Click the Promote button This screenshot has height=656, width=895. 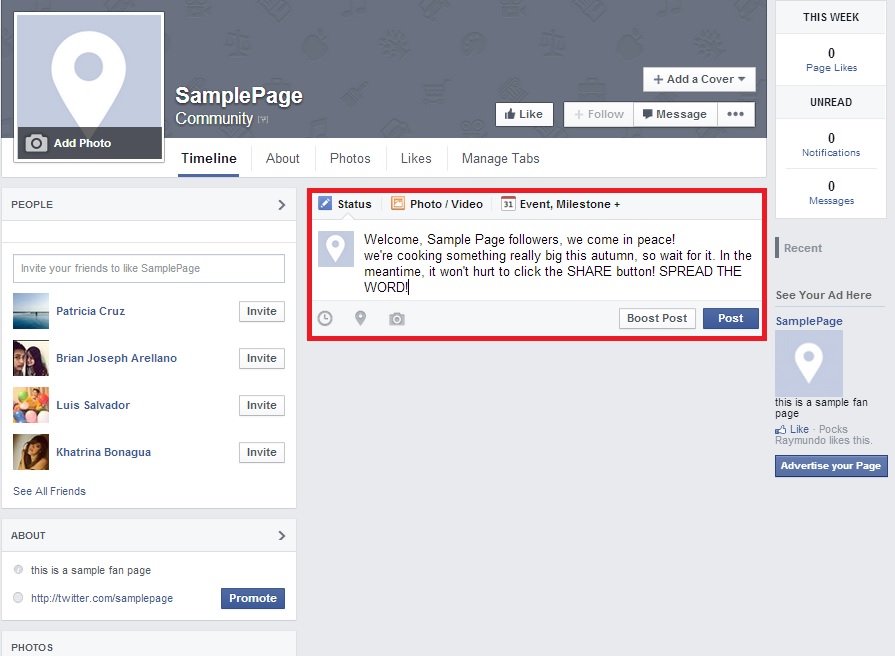click(253, 598)
